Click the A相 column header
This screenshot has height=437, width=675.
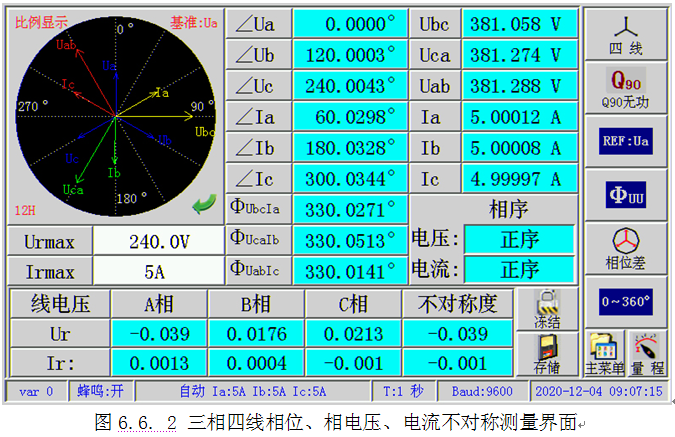(x=159, y=304)
